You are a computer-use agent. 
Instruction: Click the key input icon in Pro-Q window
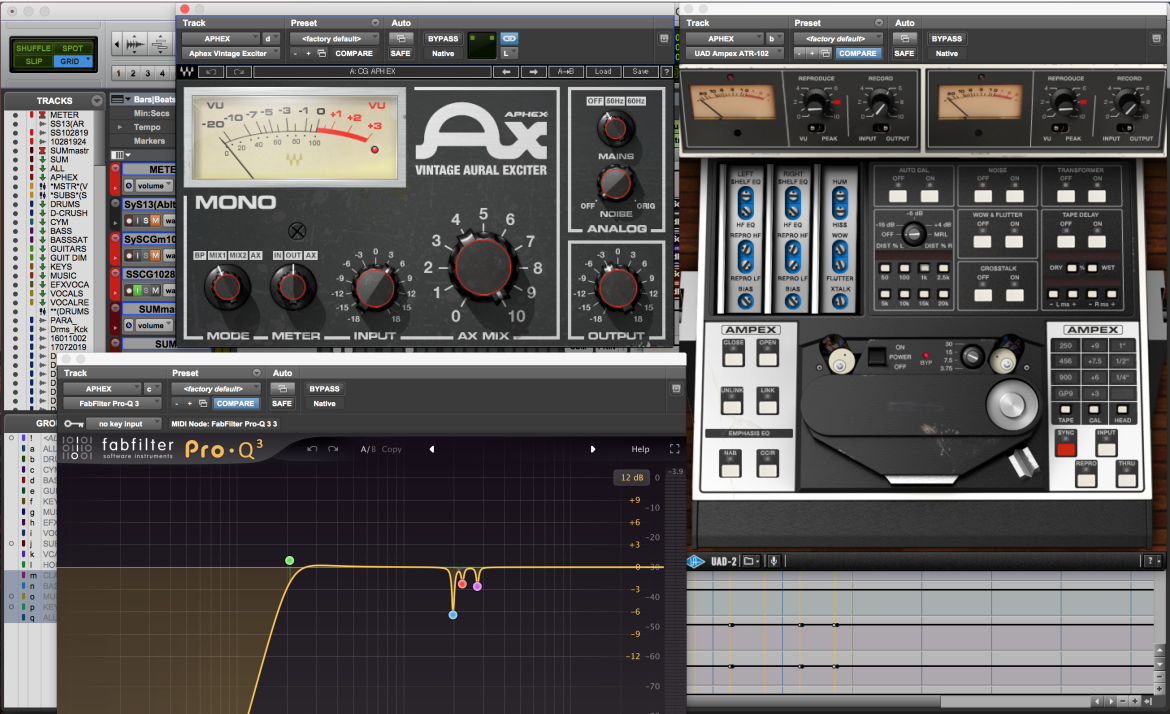click(74, 423)
